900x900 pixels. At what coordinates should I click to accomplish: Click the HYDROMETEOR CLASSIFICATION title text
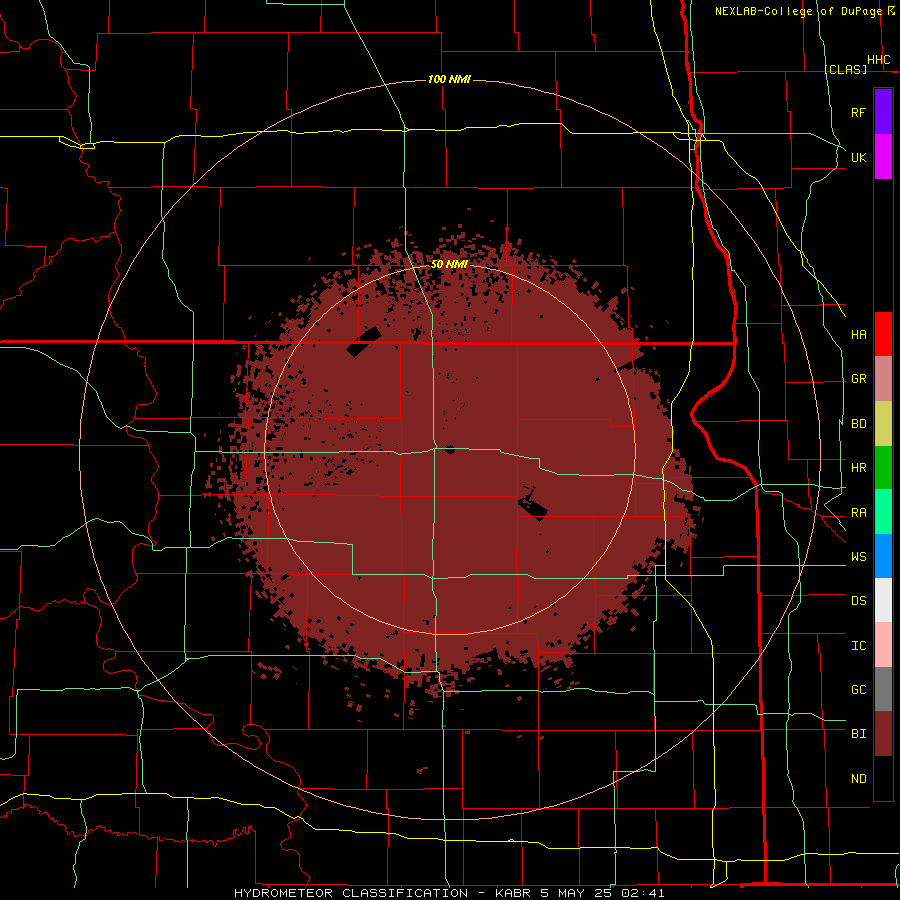pos(351,893)
